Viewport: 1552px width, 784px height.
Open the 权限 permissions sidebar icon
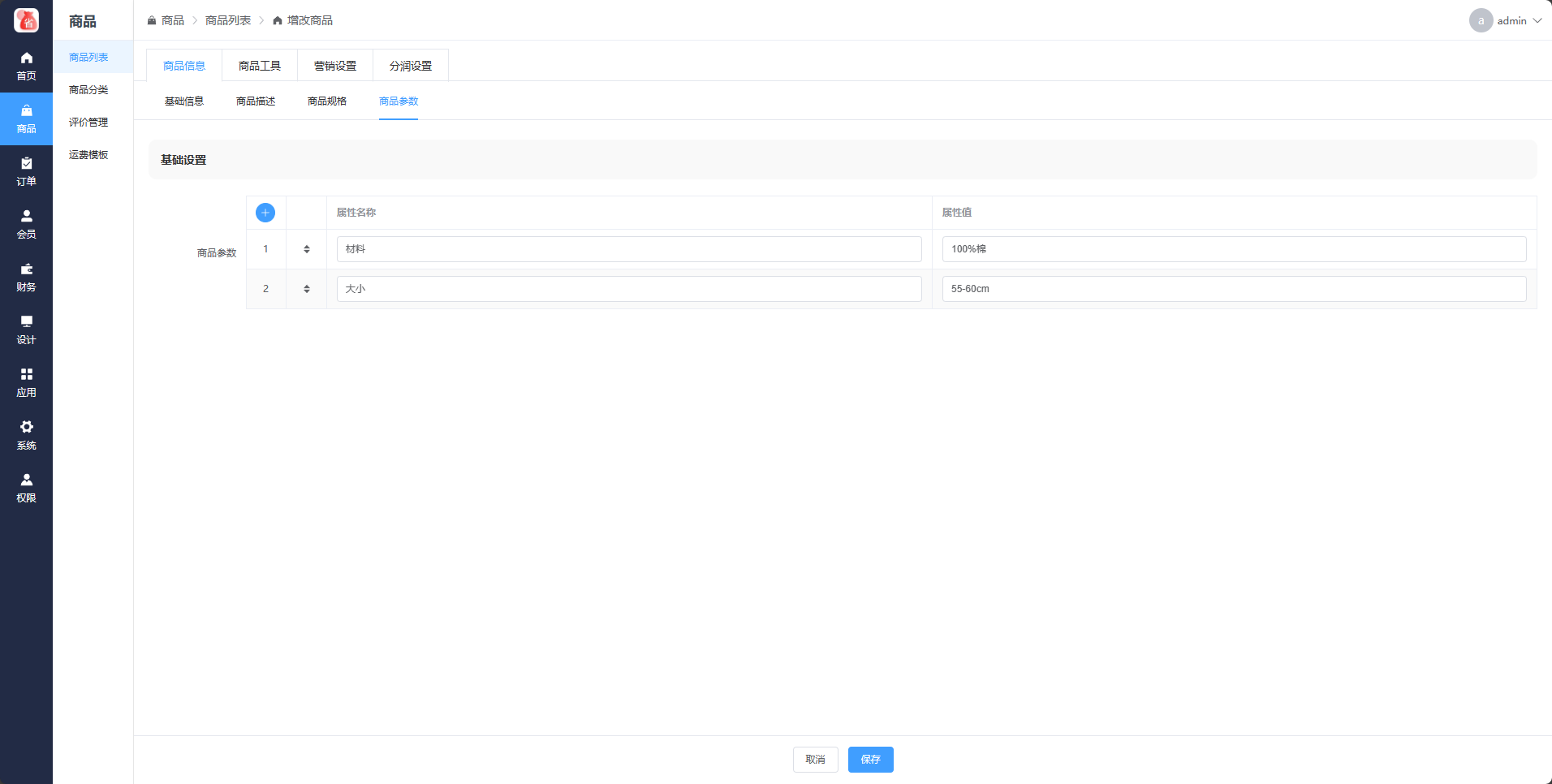[x=26, y=488]
